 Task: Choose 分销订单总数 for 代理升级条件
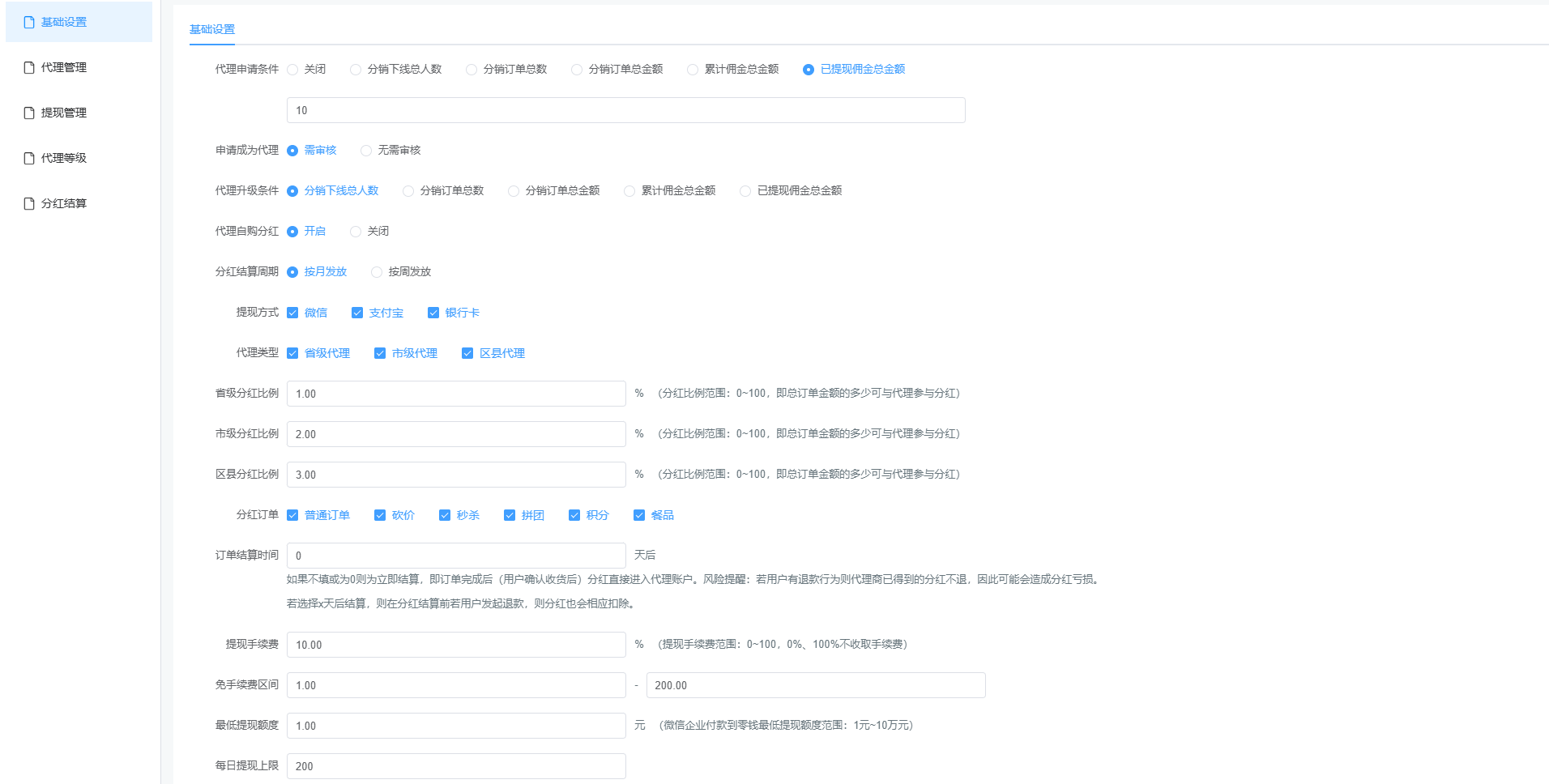click(x=408, y=191)
